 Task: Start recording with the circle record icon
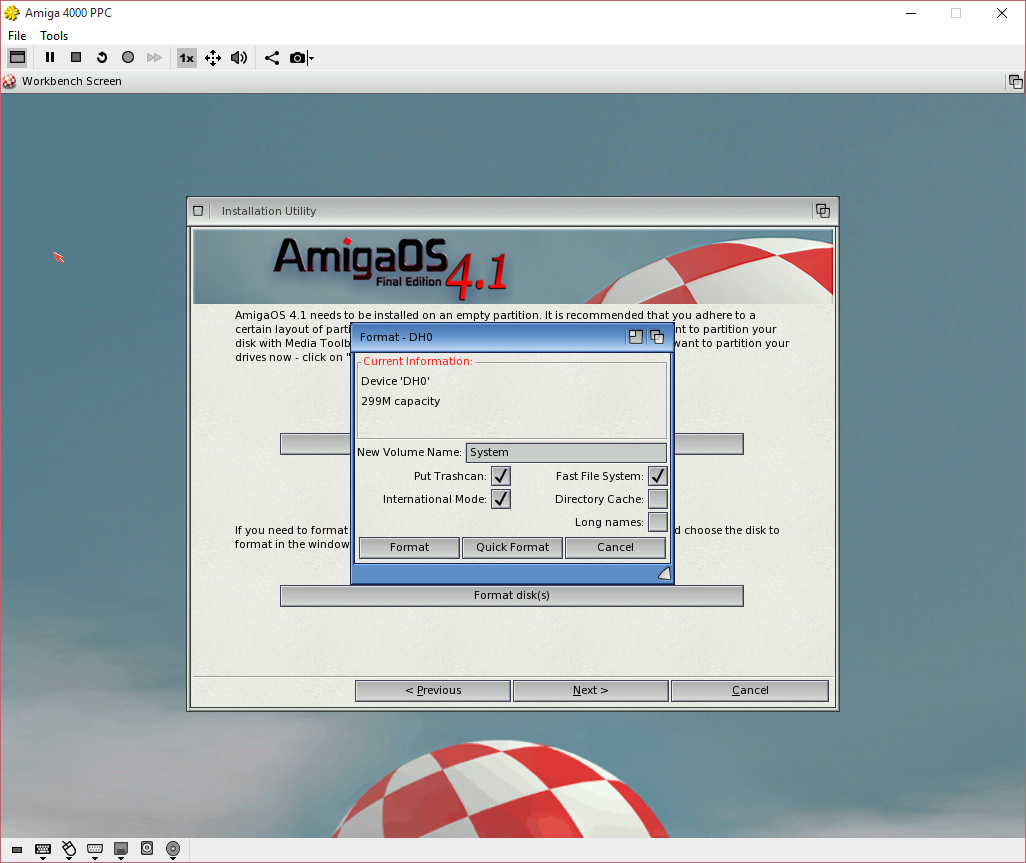128,58
